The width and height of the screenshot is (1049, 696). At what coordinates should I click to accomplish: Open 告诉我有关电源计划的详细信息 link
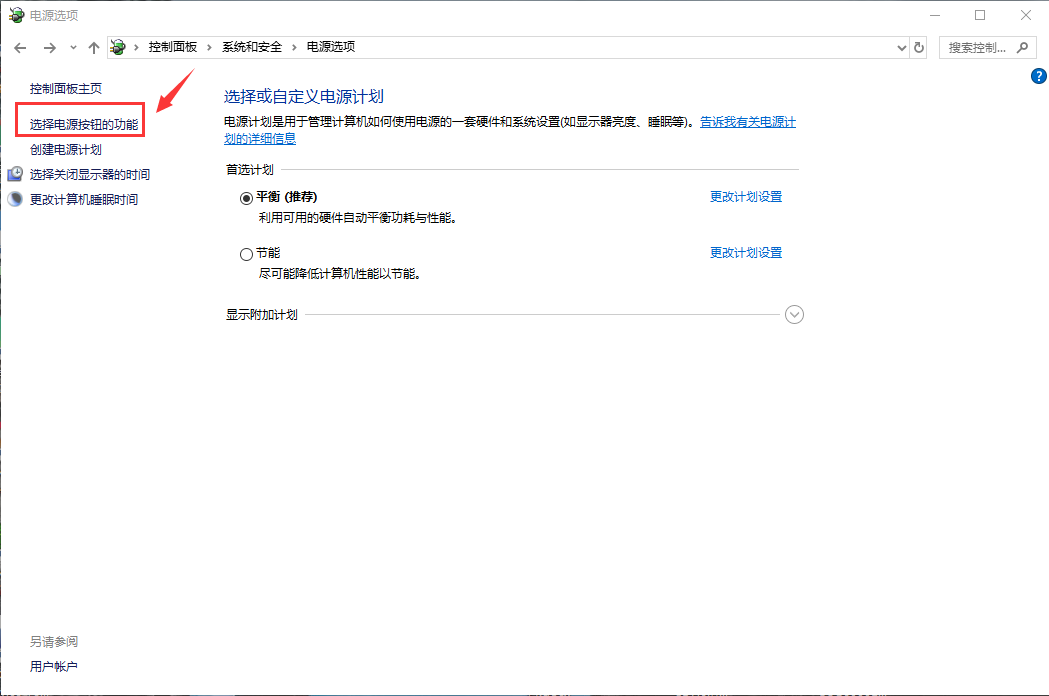click(748, 122)
